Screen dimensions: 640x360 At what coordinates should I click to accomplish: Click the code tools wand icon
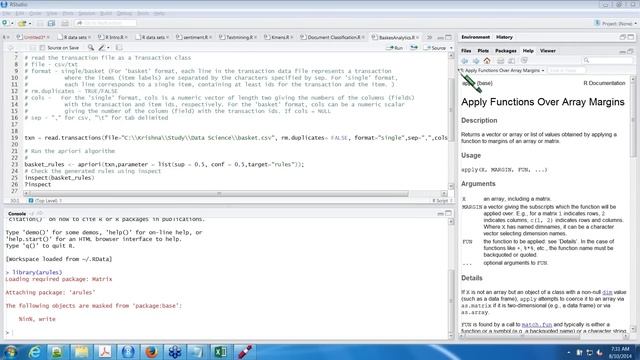click(102, 48)
